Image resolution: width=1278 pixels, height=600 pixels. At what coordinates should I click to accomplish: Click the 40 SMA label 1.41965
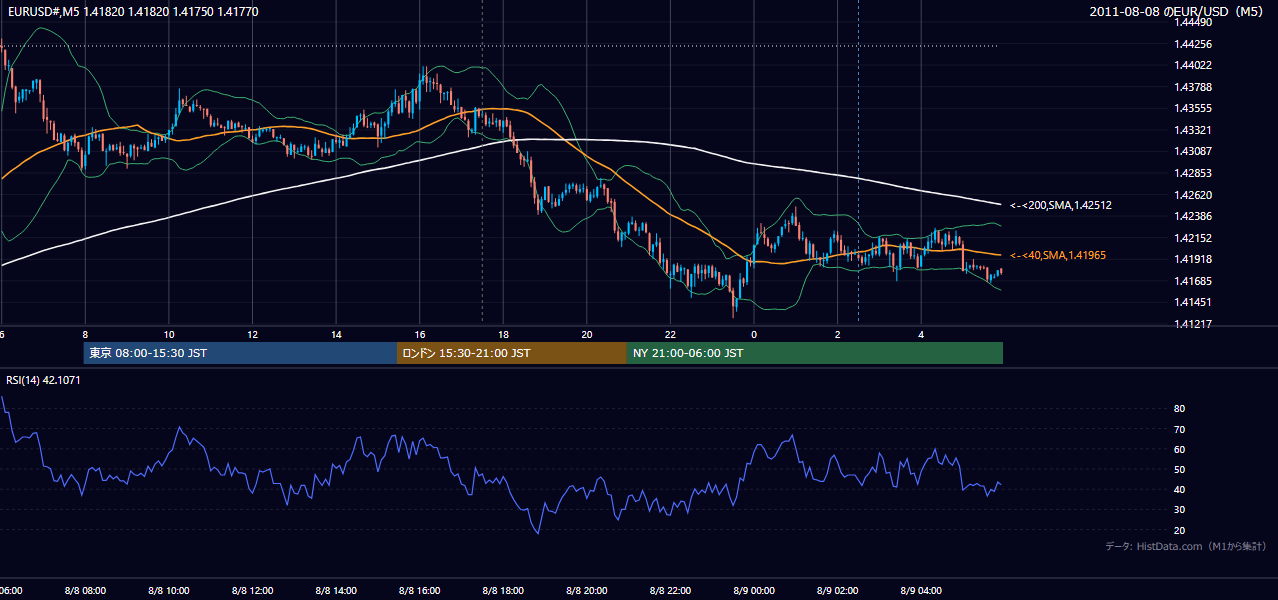[1058, 256]
